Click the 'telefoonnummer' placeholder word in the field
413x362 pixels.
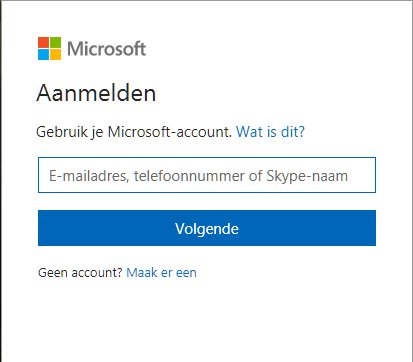pyautogui.click(x=189, y=176)
